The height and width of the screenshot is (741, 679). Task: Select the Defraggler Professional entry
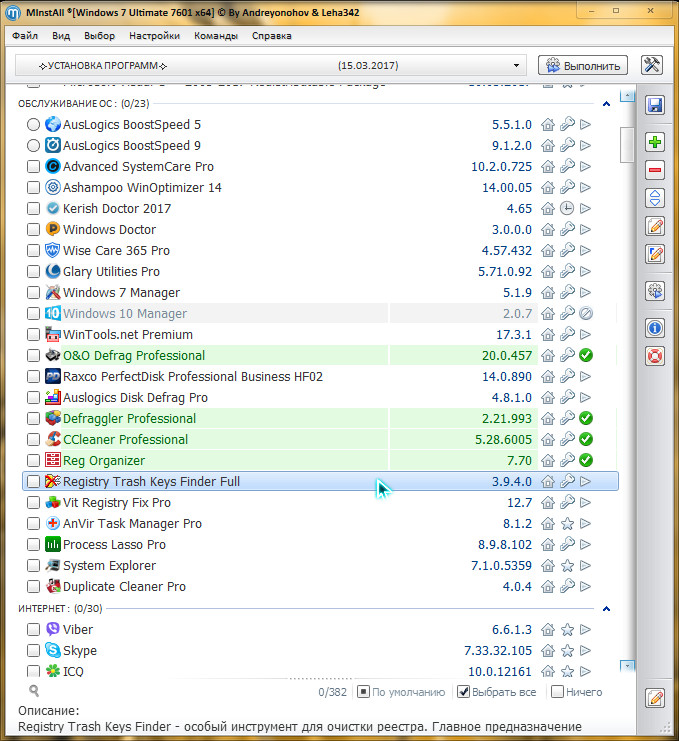pos(320,419)
